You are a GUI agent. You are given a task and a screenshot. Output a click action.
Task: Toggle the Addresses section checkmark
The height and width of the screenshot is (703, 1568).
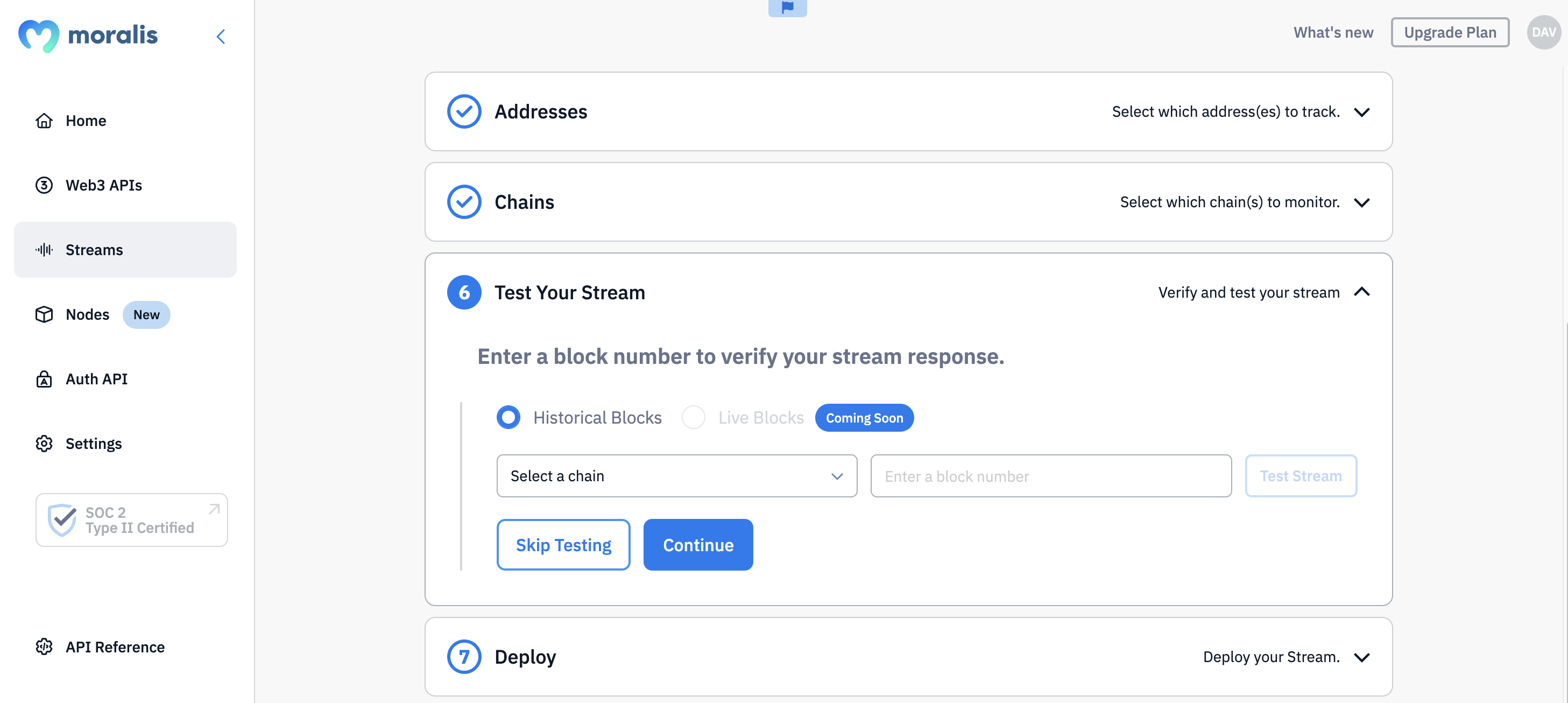[x=464, y=112]
